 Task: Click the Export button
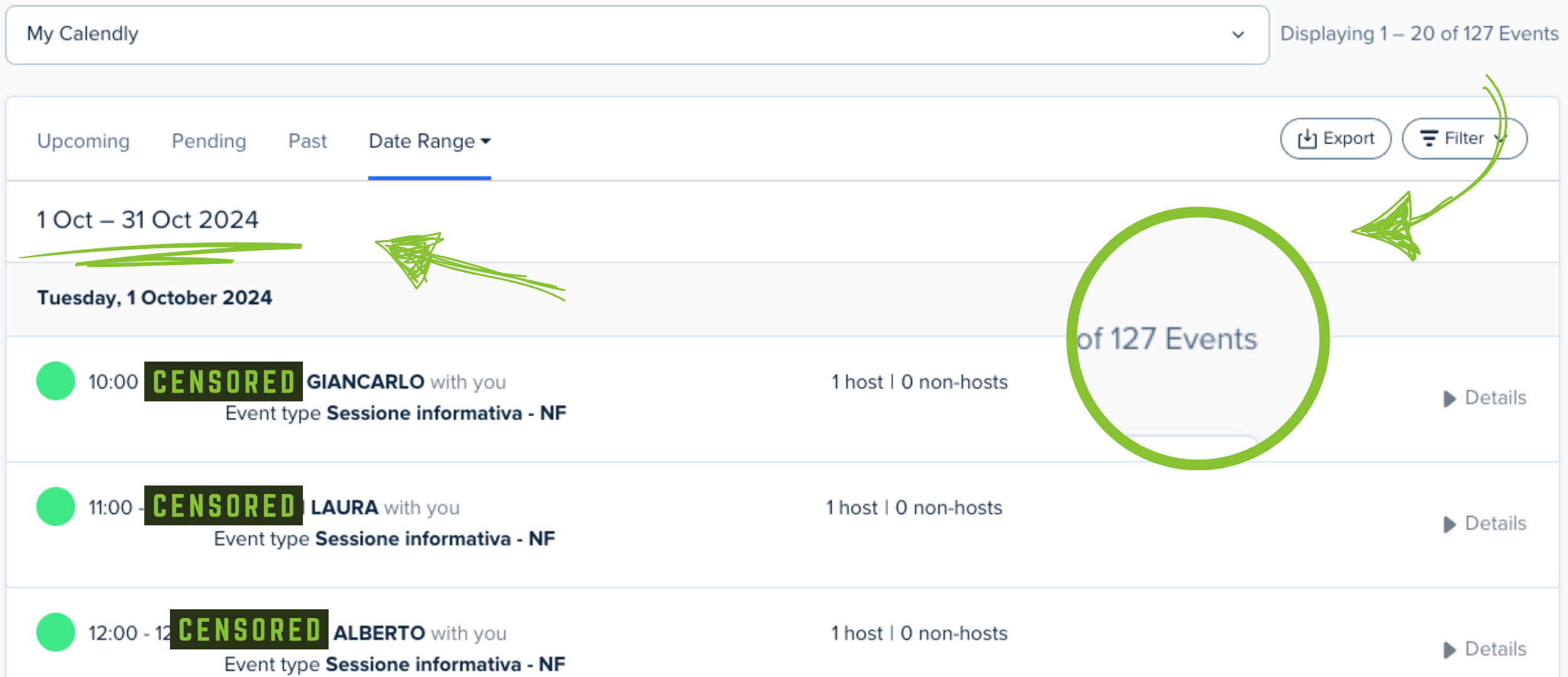tap(1335, 139)
